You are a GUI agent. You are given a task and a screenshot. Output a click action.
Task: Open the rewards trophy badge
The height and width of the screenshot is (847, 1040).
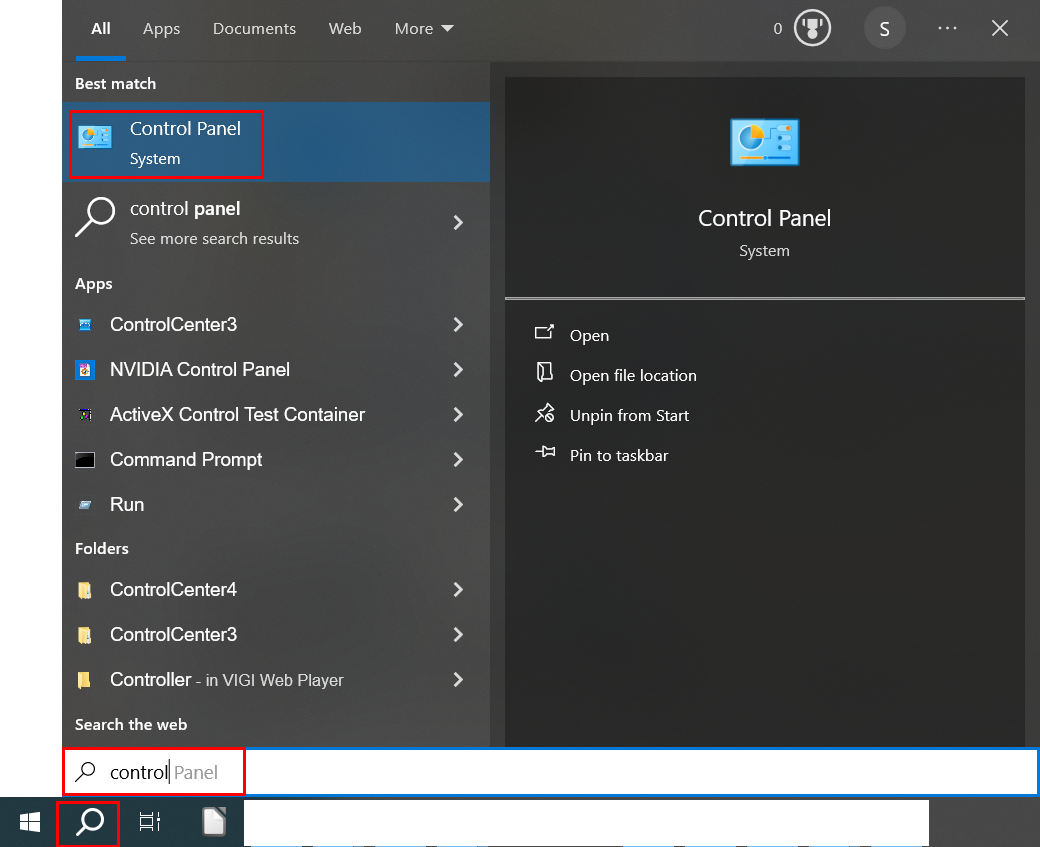(812, 29)
